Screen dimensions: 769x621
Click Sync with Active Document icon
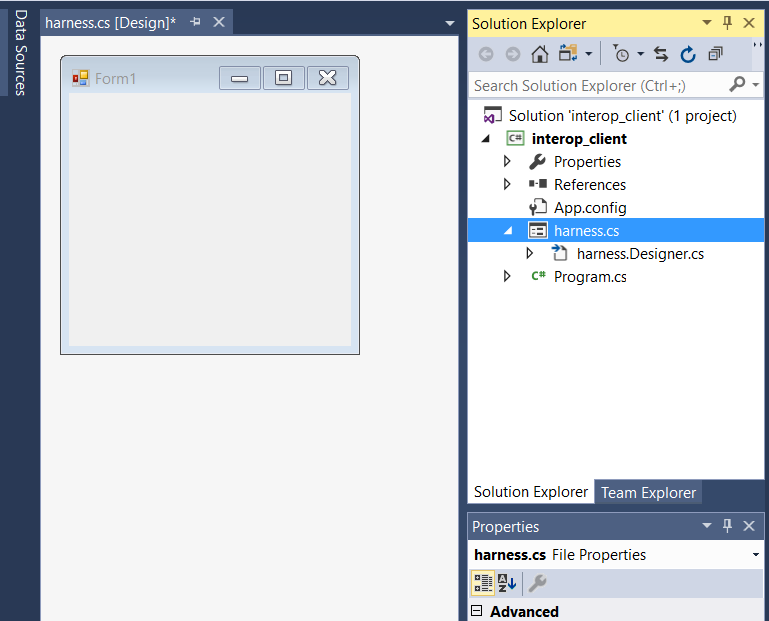[661, 54]
